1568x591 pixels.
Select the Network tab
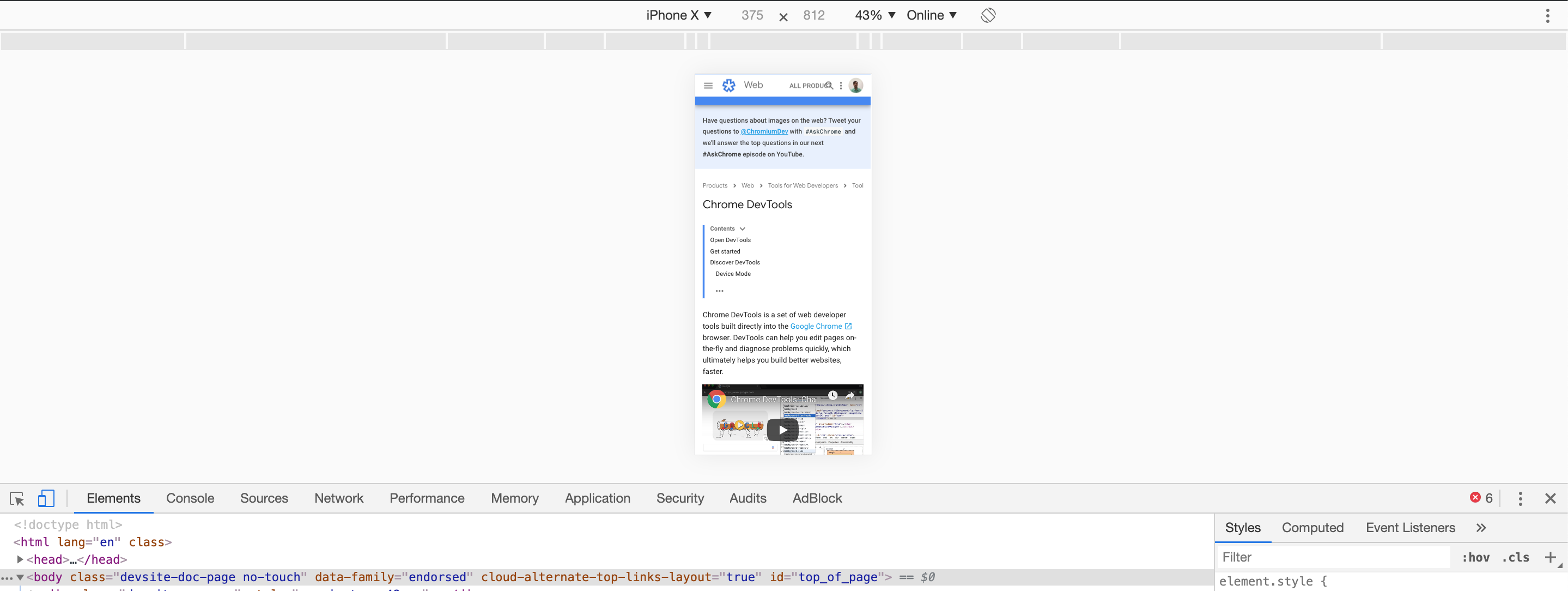[338, 497]
